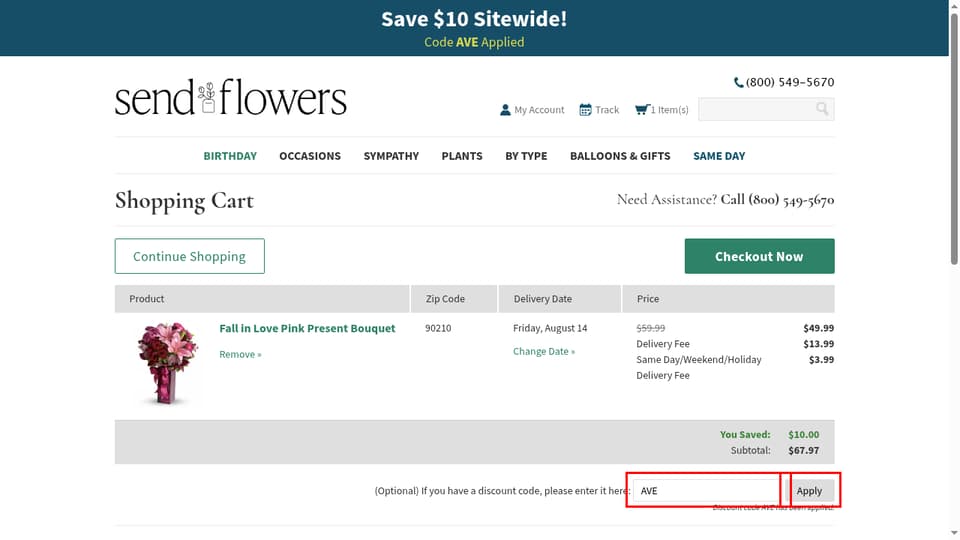
Task: Click the Delivery Fee amount $13.99
Action: coord(819,344)
